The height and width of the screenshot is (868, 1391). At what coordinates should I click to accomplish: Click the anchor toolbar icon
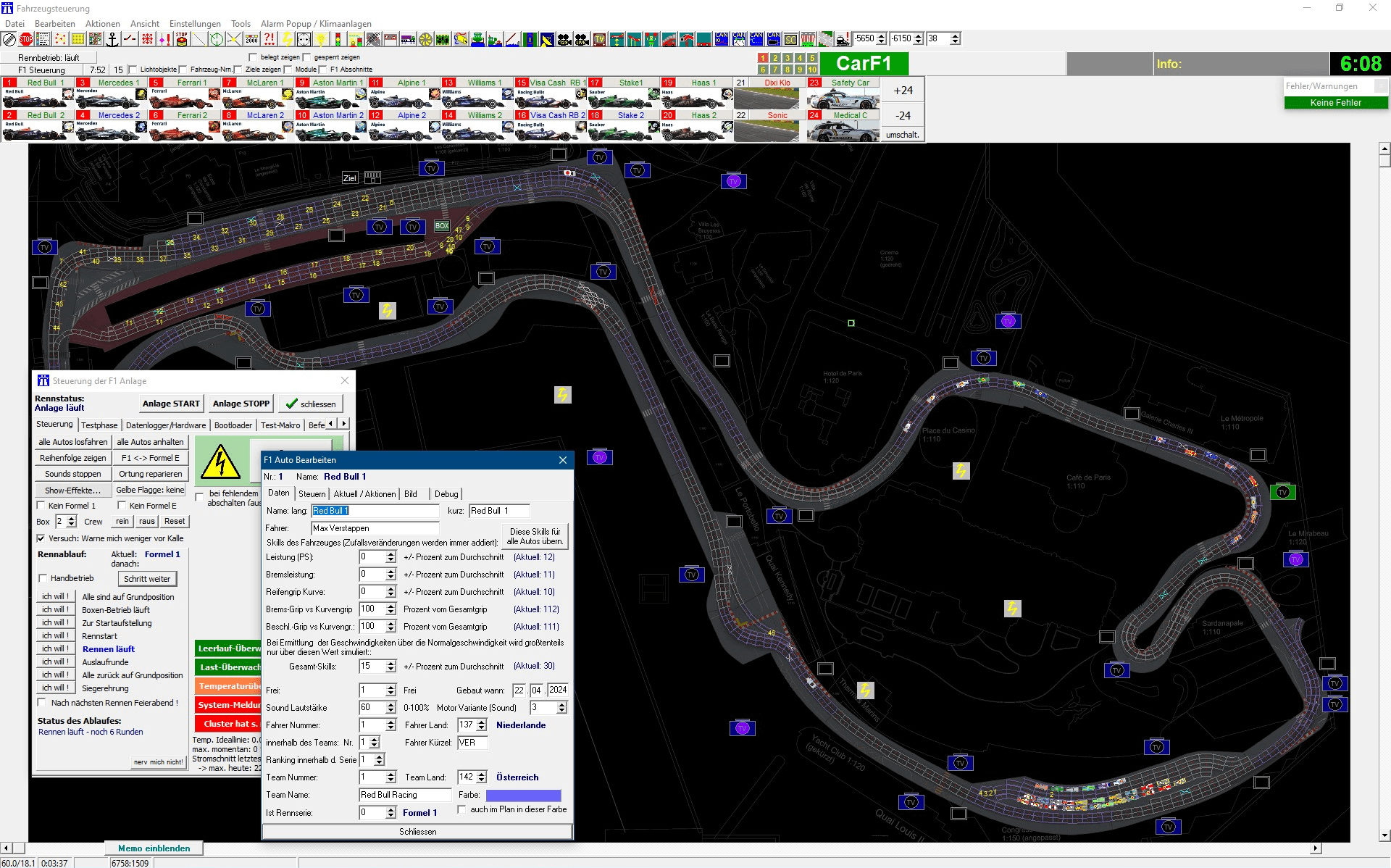pos(112,39)
